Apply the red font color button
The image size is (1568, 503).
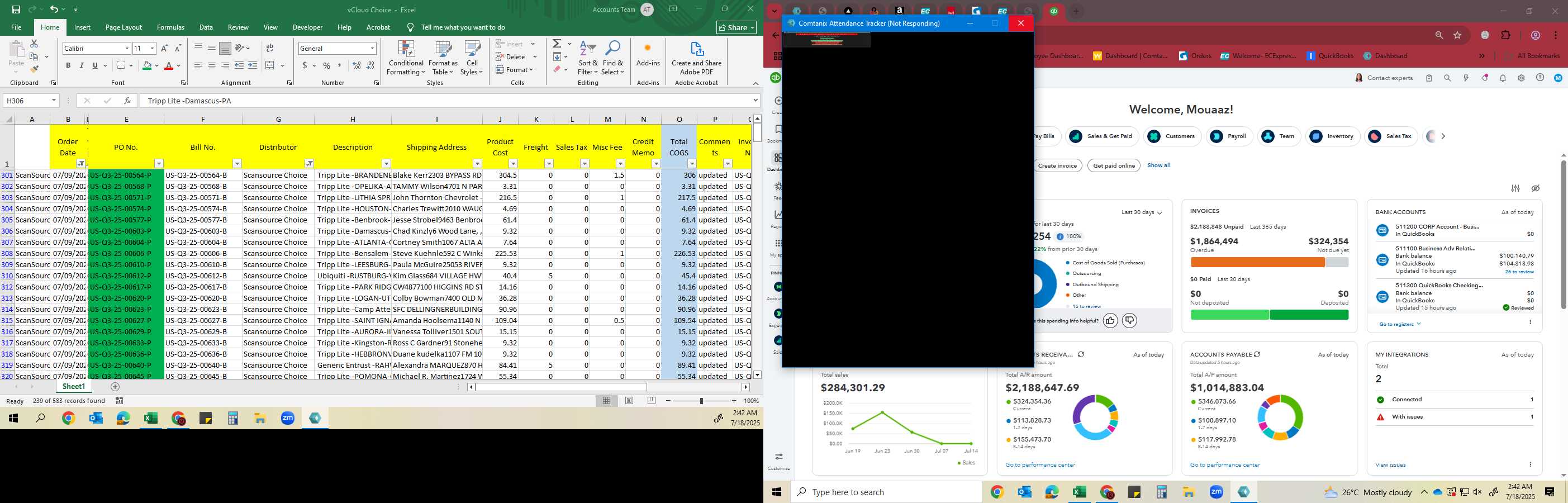click(169, 65)
